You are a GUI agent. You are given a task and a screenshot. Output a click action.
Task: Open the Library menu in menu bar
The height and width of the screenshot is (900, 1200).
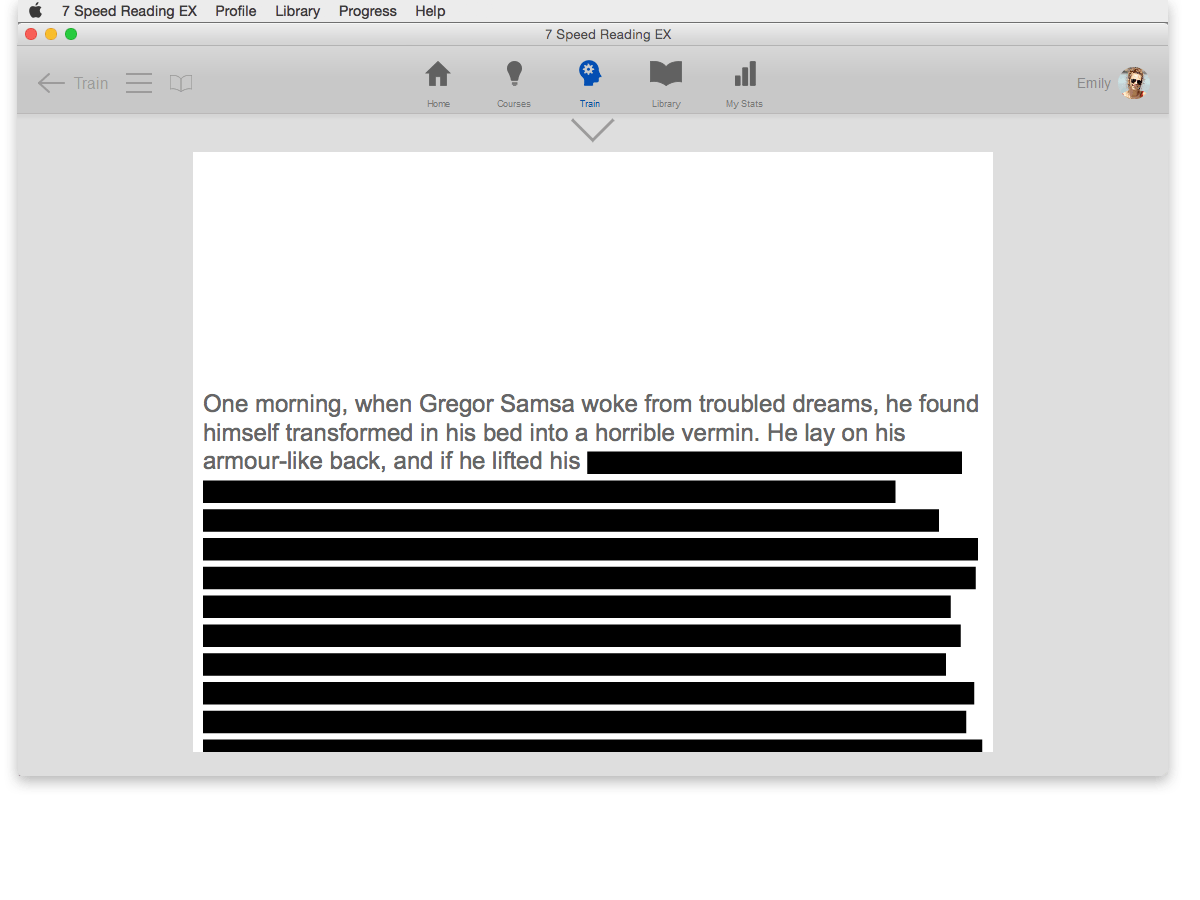pos(297,11)
